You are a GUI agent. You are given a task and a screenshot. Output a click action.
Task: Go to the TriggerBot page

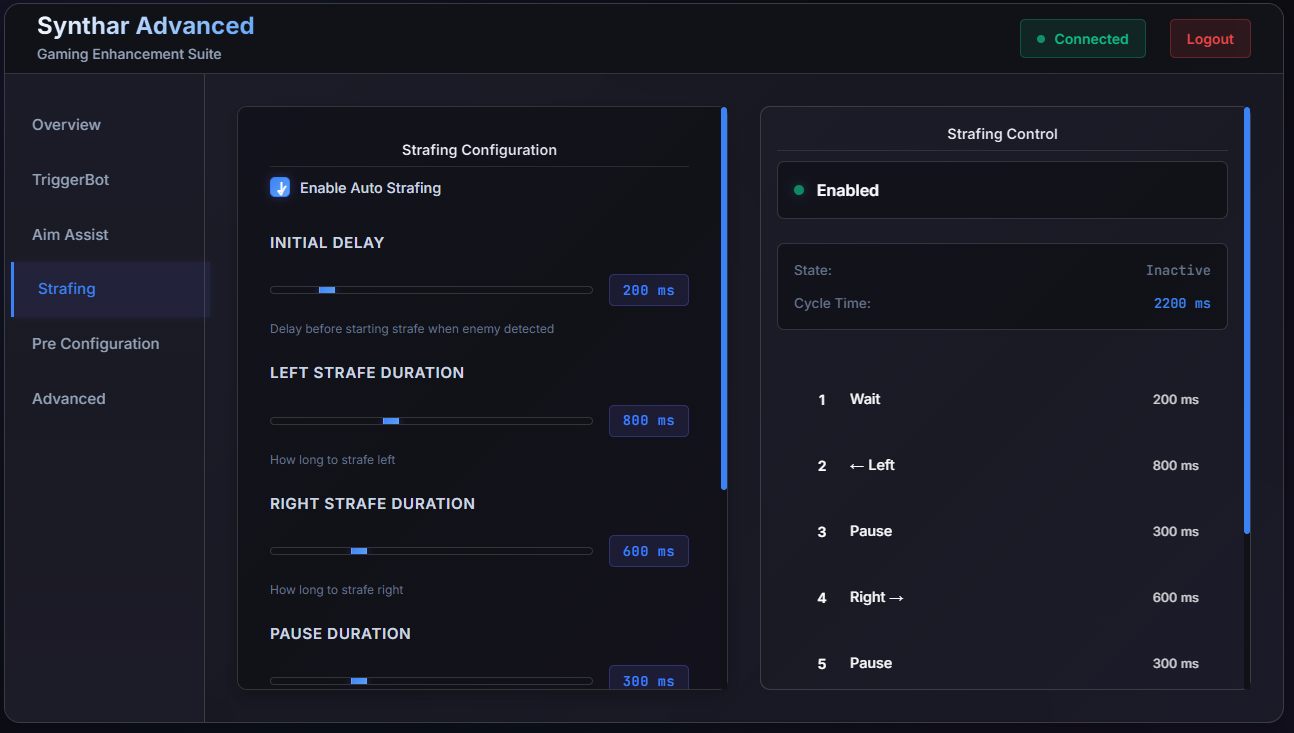tap(70, 180)
